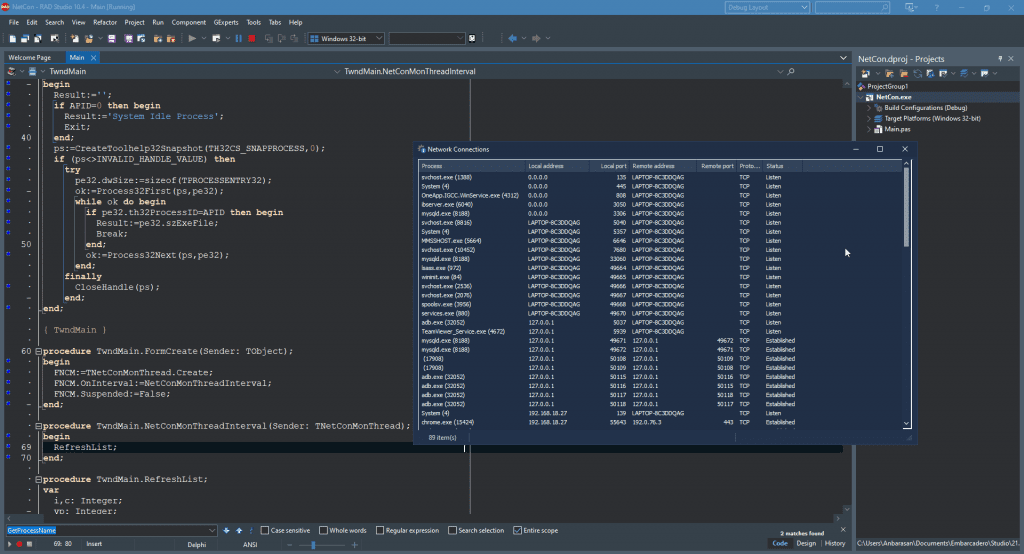Click the Sync/refresh icon in Projects panel

click(x=918, y=73)
